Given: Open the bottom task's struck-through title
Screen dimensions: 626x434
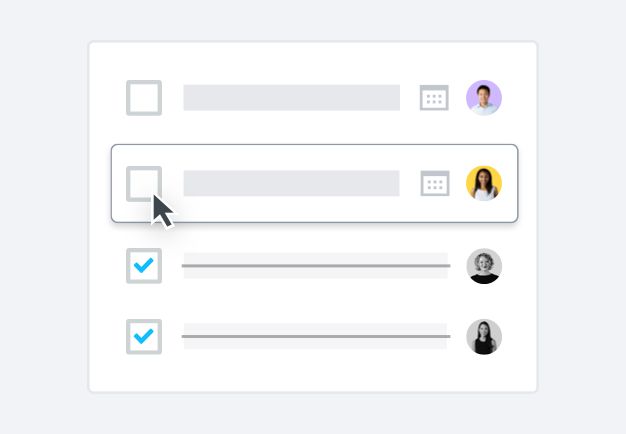Looking at the screenshot, I should pos(315,337).
